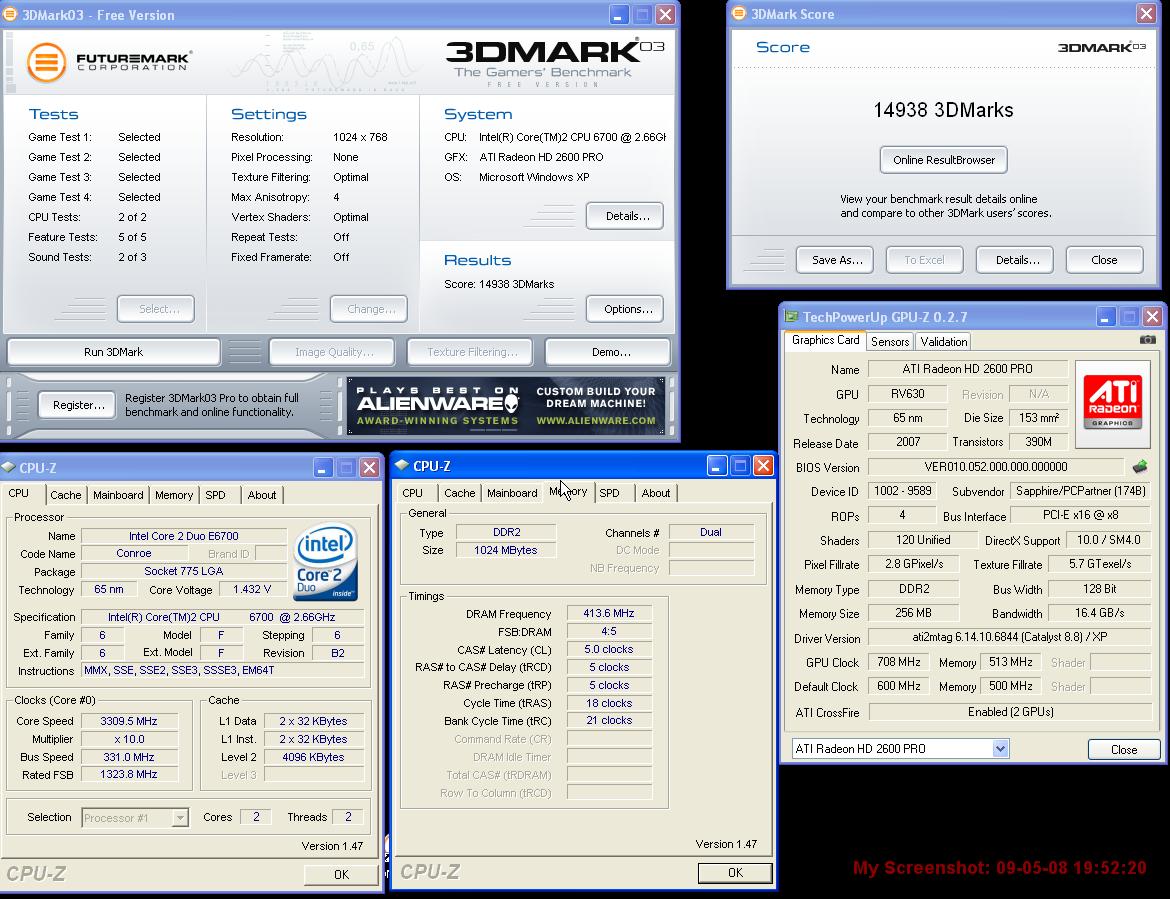The height and width of the screenshot is (899, 1170).
Task: Click OK in the left CPU-Z window
Action: click(341, 874)
